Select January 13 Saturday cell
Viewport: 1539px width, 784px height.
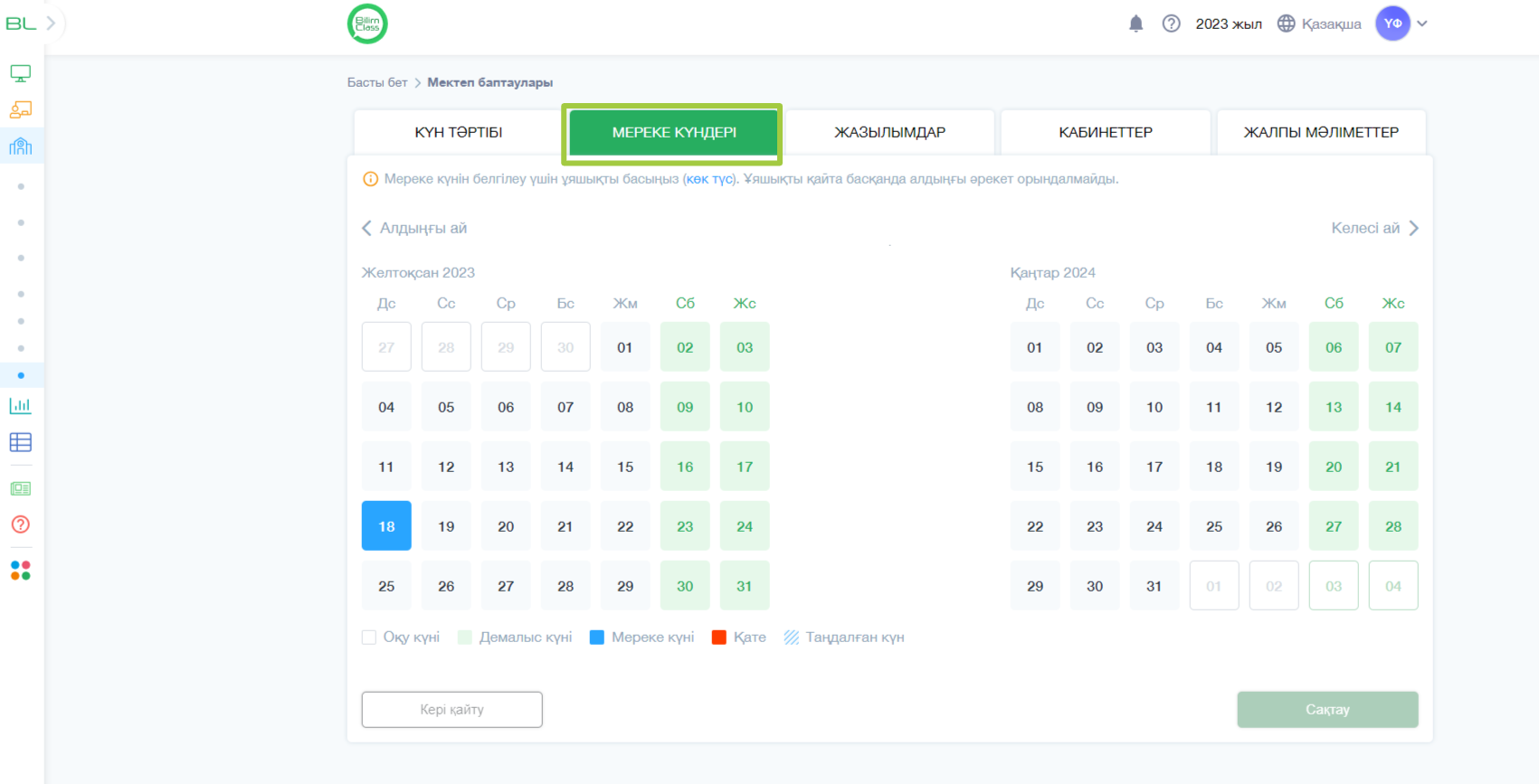(1334, 407)
